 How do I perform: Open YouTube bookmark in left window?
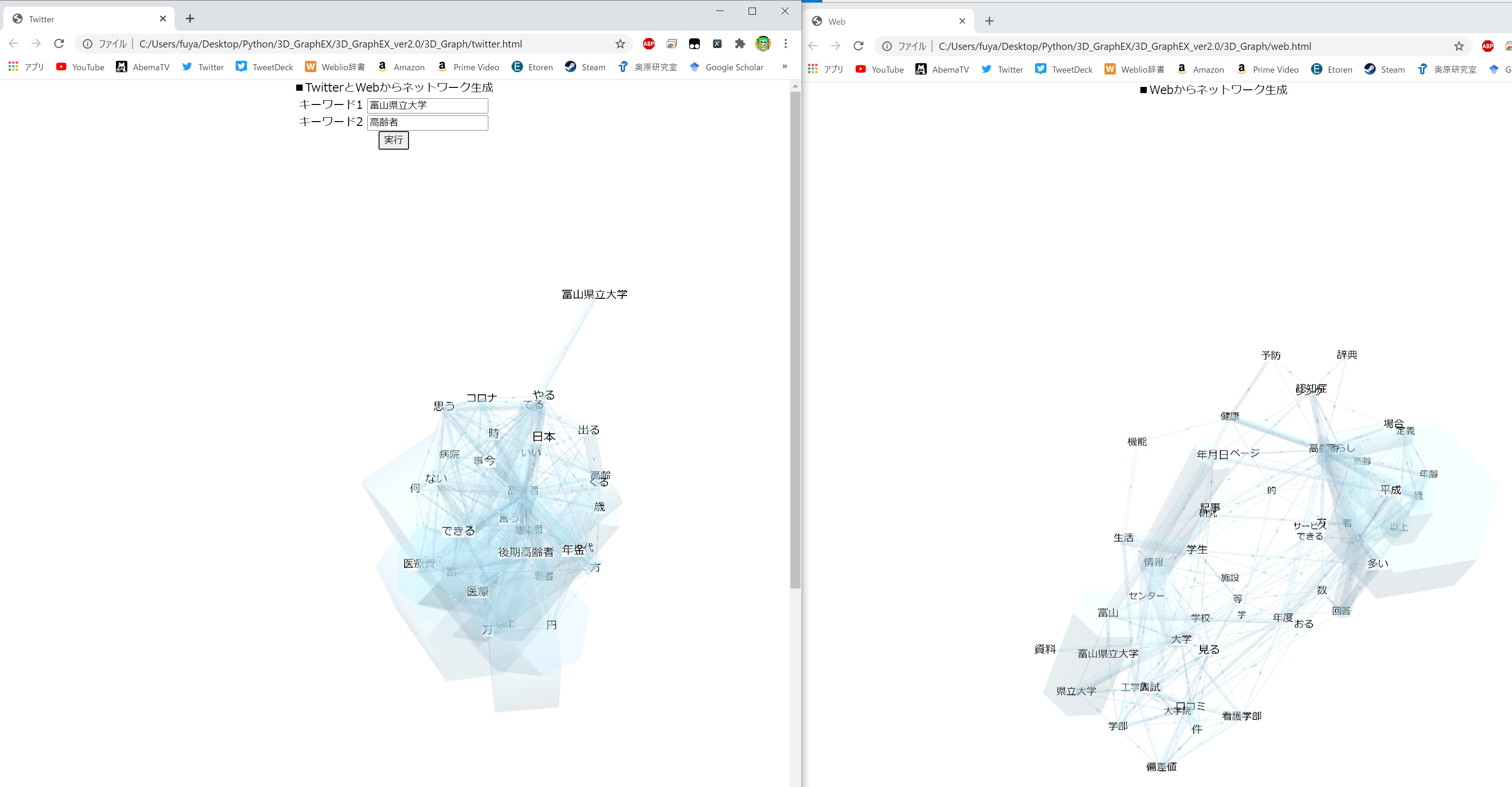click(80, 67)
